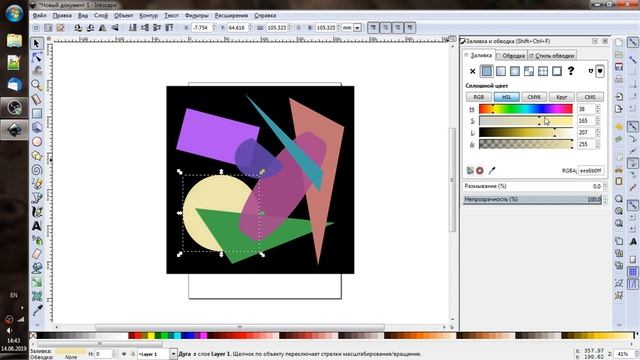Click the Print icon in right bar
640x360 pixels.
tap(619, 79)
